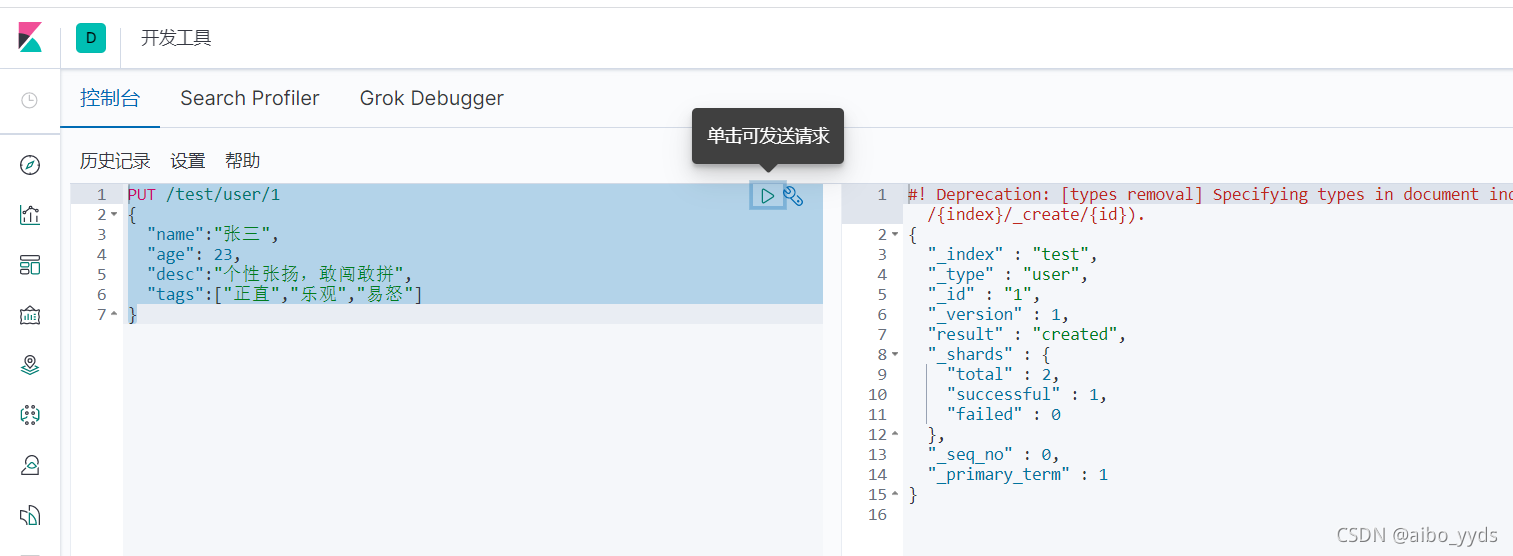Switch to the Grok Debugger tab
Screen dimensions: 1513x556
coord(432,98)
